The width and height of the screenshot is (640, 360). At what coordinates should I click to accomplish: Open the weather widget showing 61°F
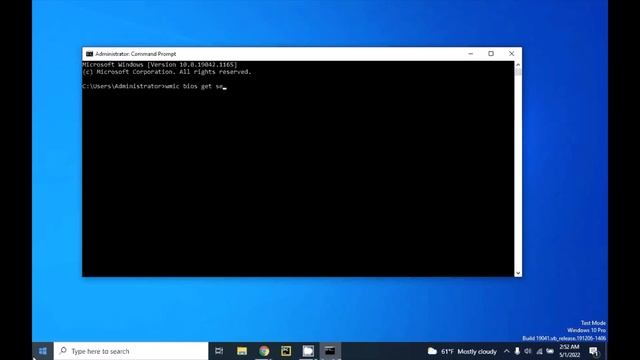[462, 351]
